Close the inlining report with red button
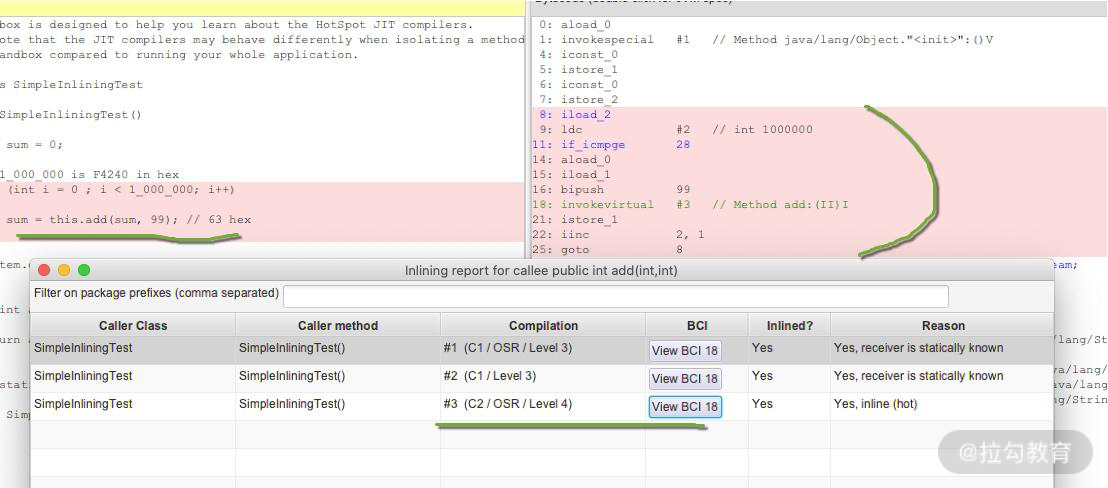The width and height of the screenshot is (1108, 488). tap(44, 270)
